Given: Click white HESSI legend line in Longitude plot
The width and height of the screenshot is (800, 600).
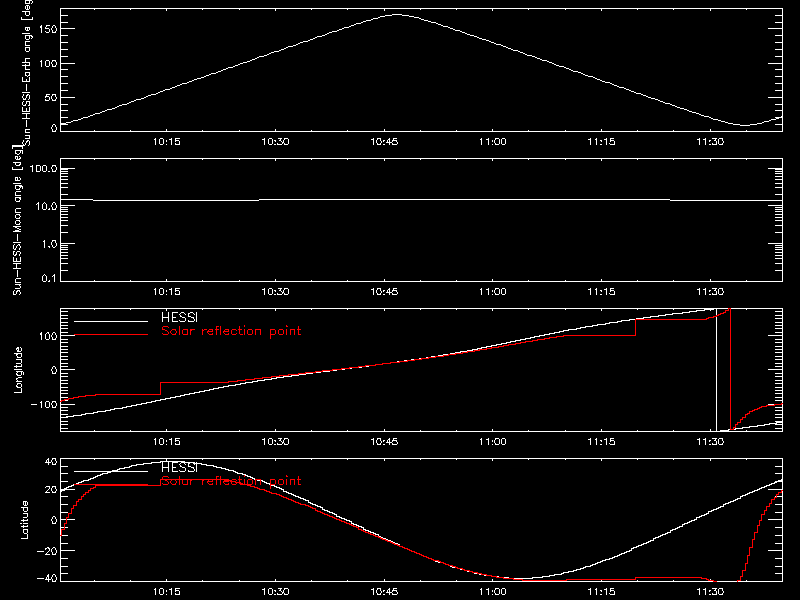Looking at the screenshot, I should [x=111, y=321].
